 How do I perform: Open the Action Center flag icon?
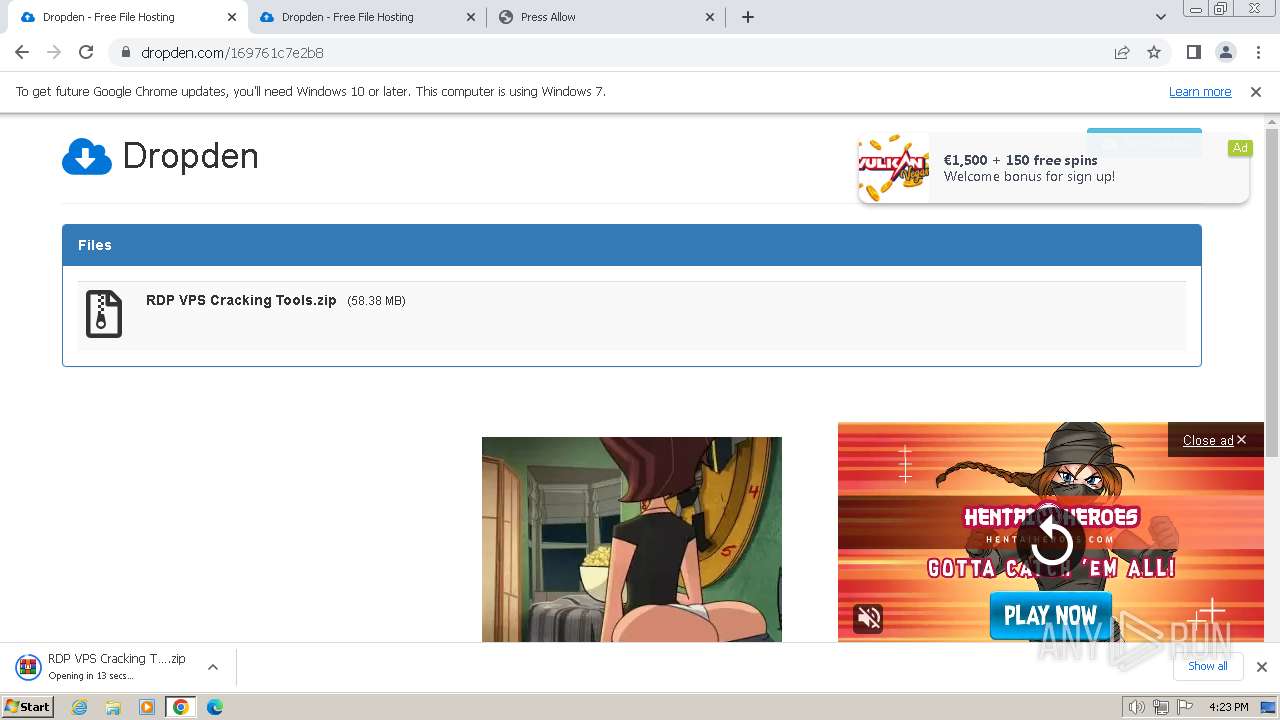[1185, 707]
